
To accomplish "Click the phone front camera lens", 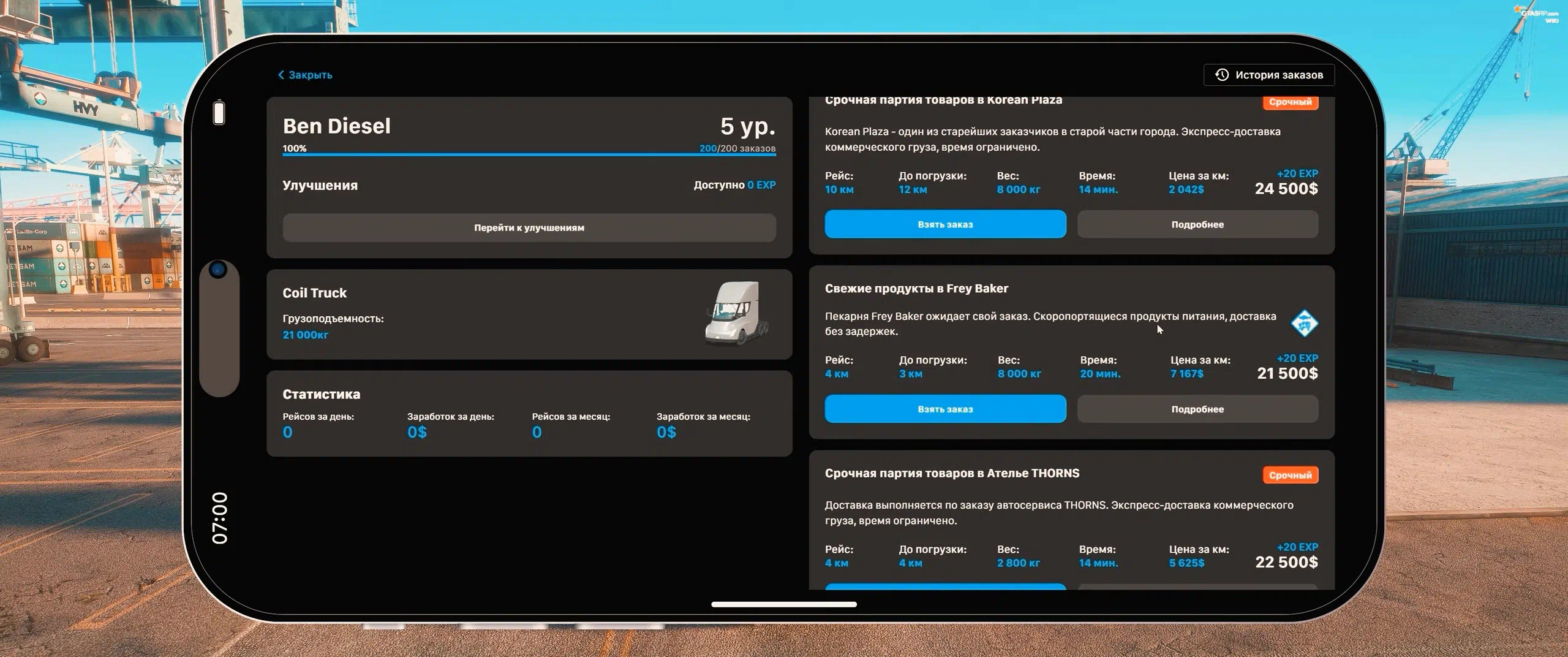I will [218, 269].
